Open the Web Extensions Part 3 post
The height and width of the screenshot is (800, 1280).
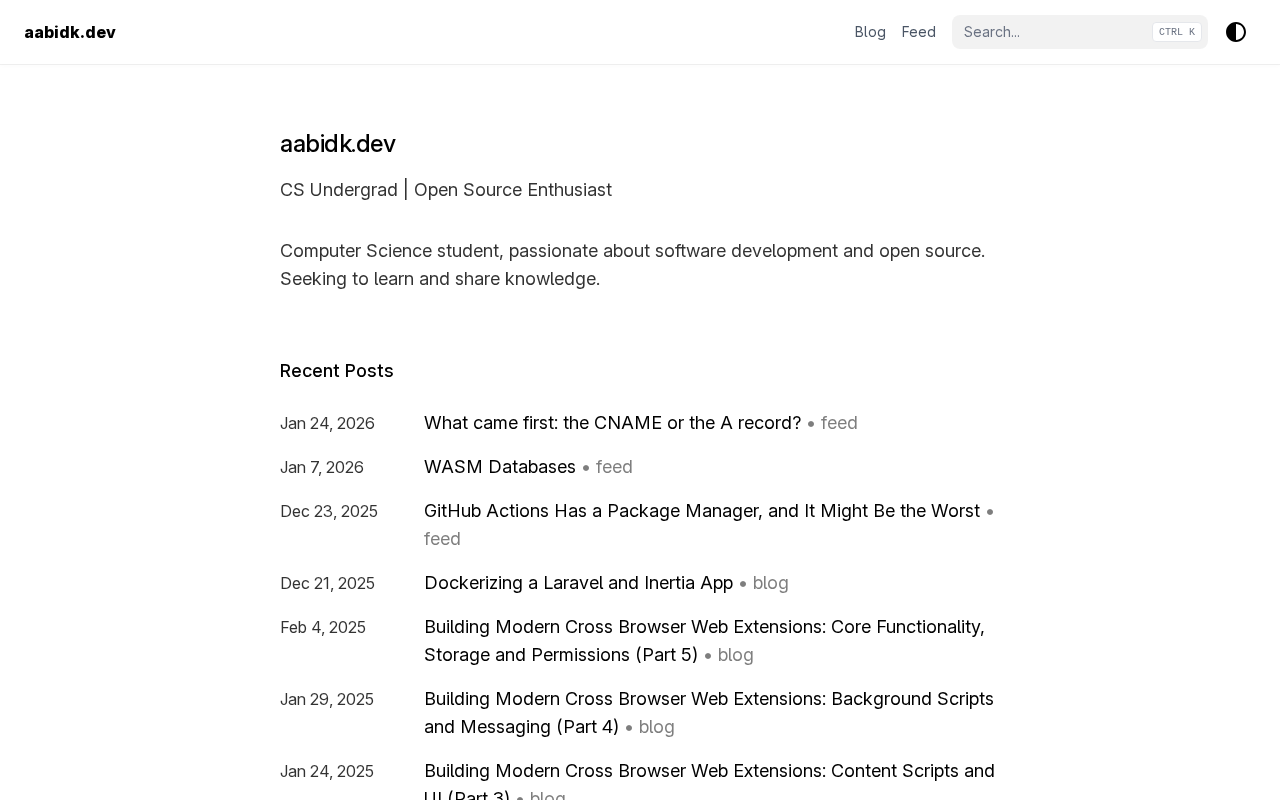[x=709, y=771]
